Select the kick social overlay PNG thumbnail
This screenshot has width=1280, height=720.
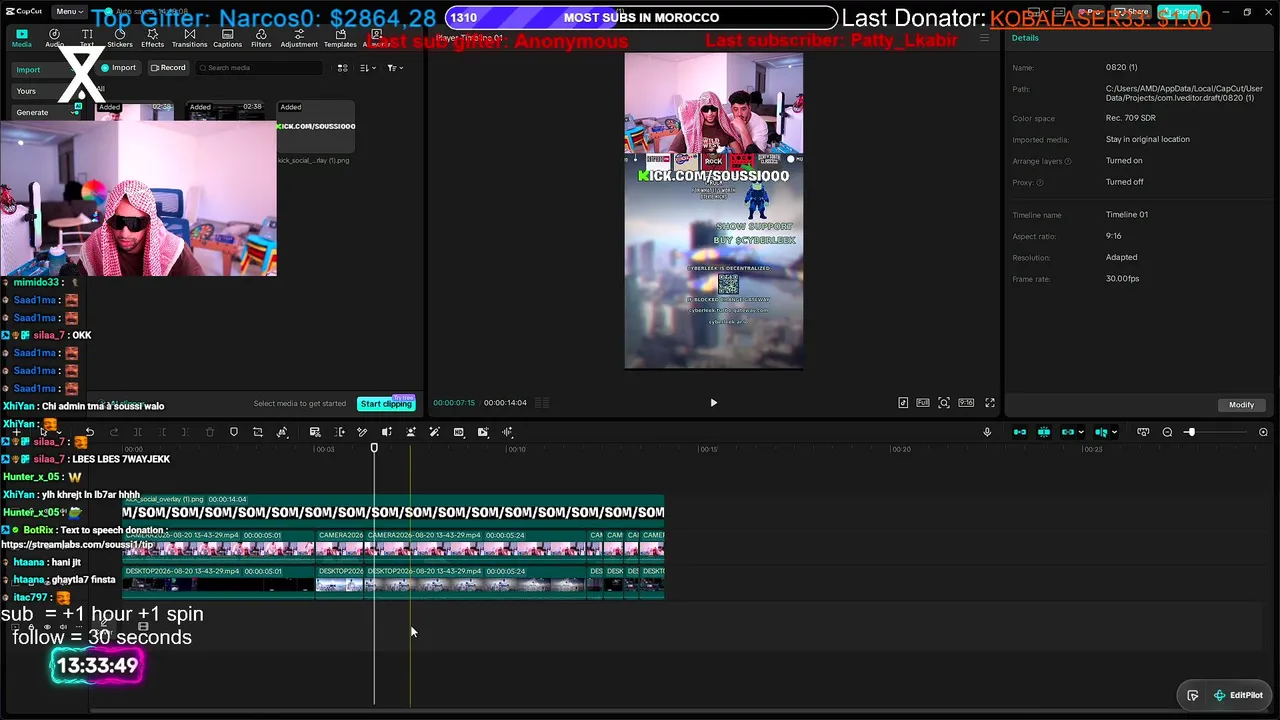point(315,127)
